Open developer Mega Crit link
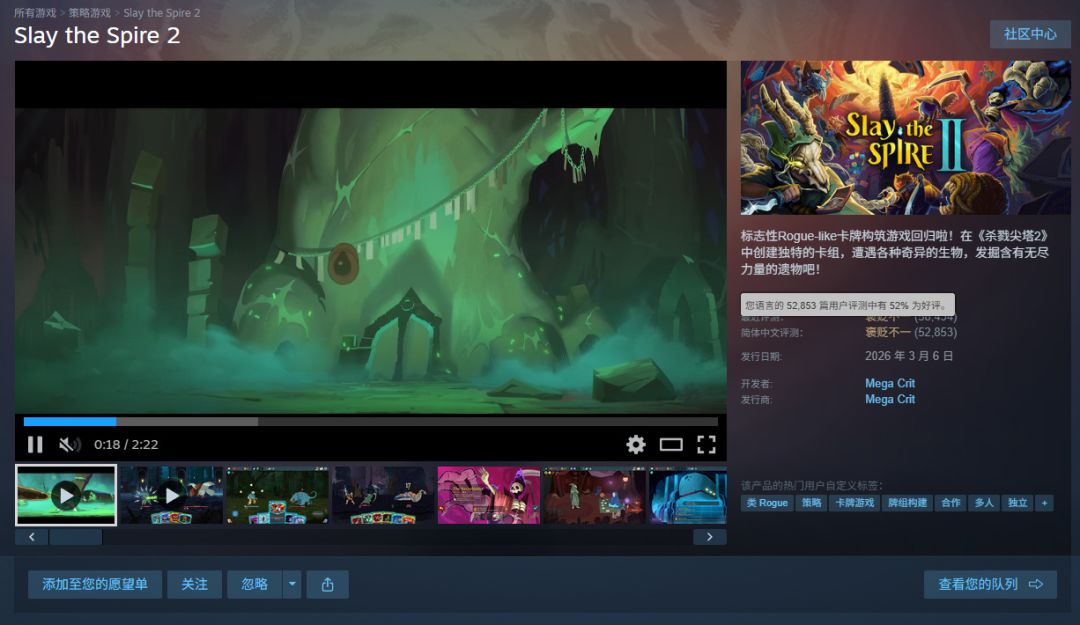This screenshot has height=625, width=1080. point(890,383)
